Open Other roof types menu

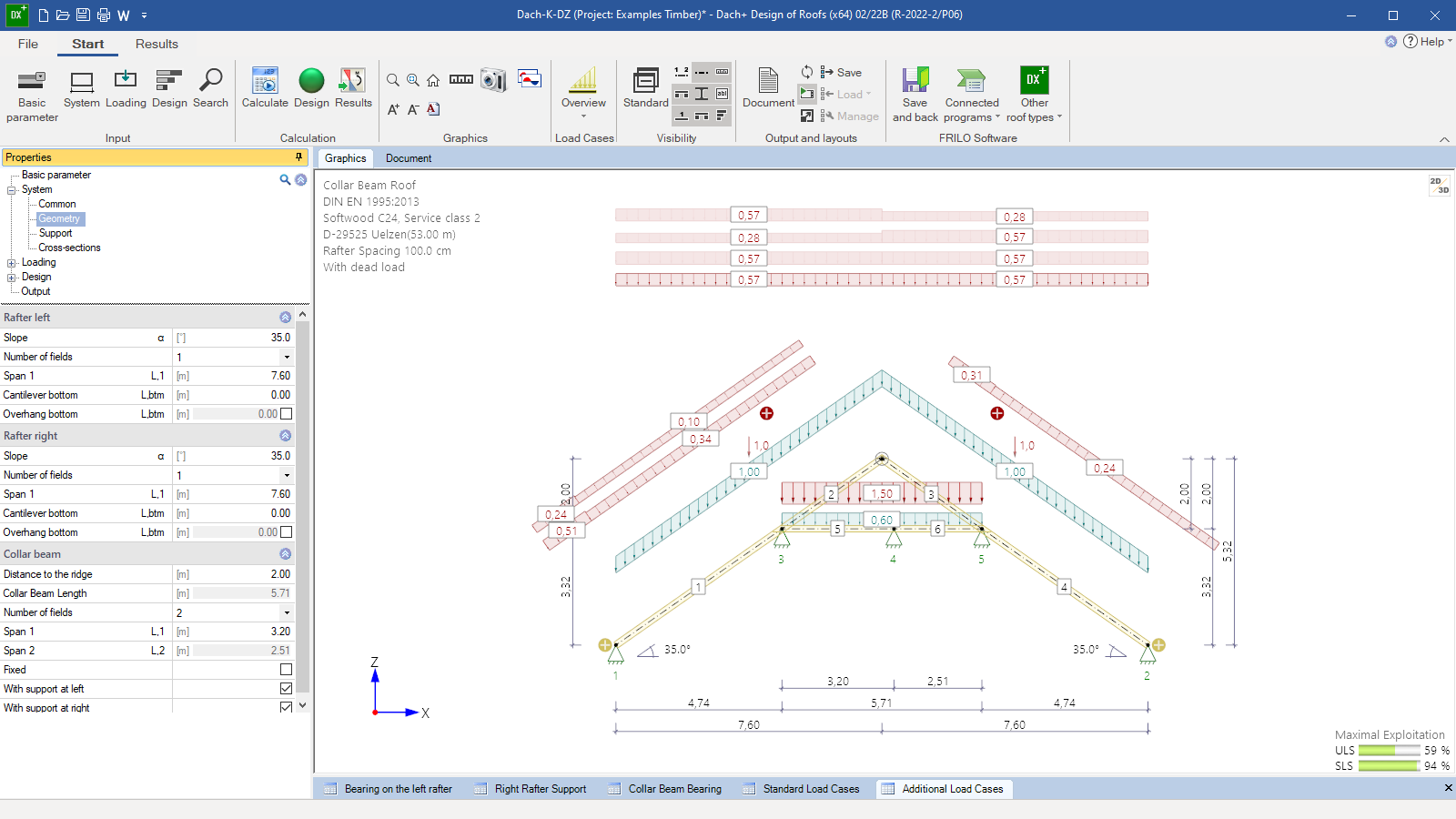click(x=1034, y=96)
